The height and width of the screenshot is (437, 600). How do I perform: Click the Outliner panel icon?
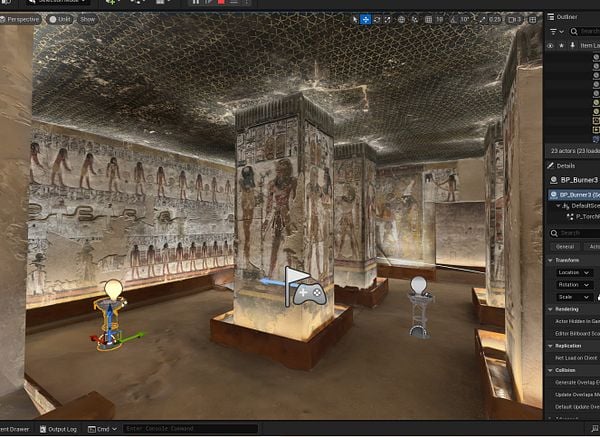coord(551,17)
